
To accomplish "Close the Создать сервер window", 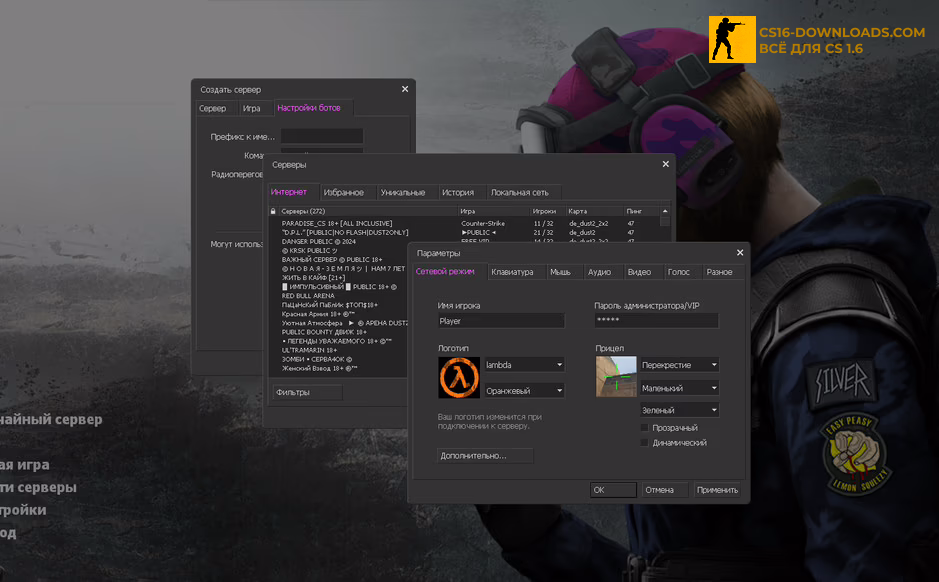I will 405,89.
